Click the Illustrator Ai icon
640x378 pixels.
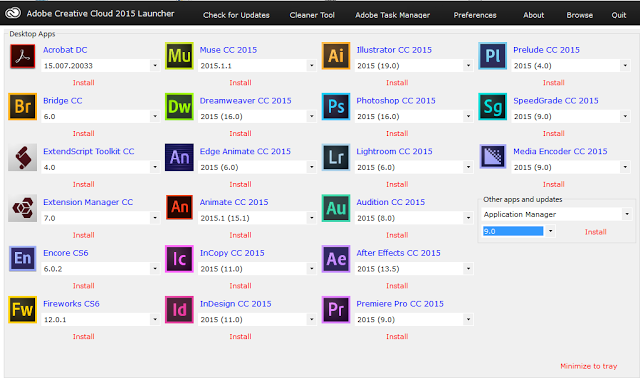pyautogui.click(x=336, y=56)
